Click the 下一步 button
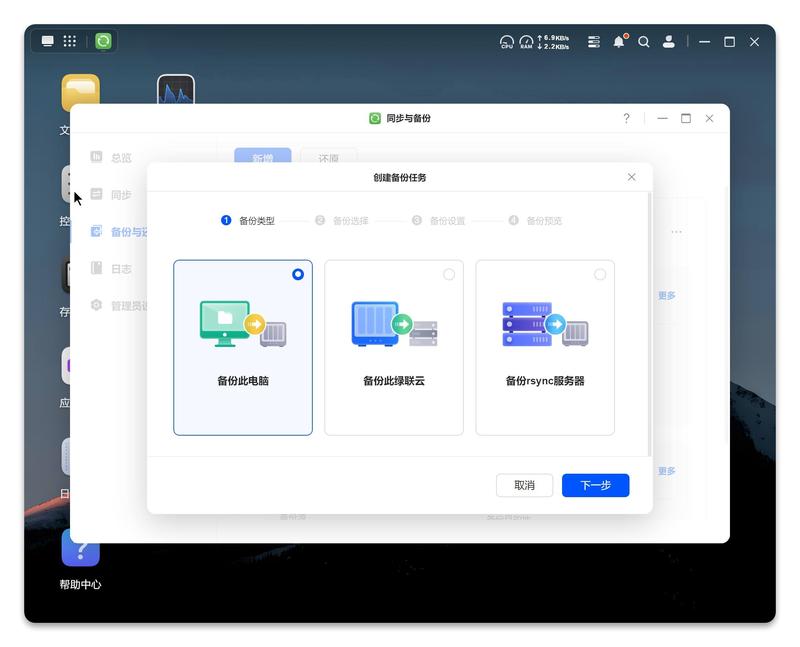800x647 pixels. [595, 485]
